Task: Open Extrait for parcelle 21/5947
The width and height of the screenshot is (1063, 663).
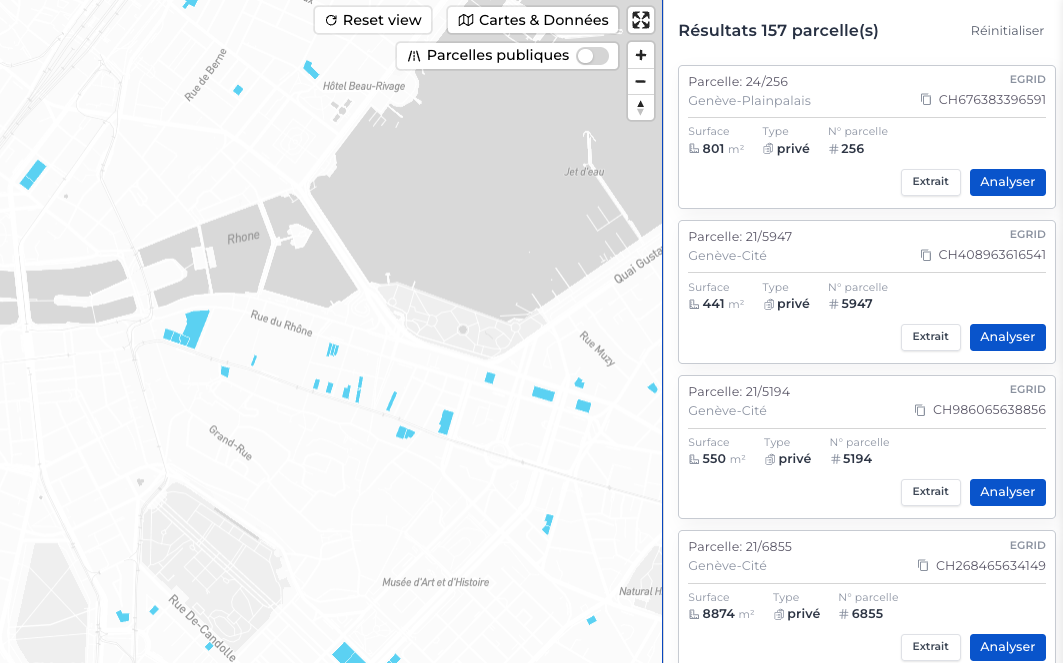Action: coord(930,337)
